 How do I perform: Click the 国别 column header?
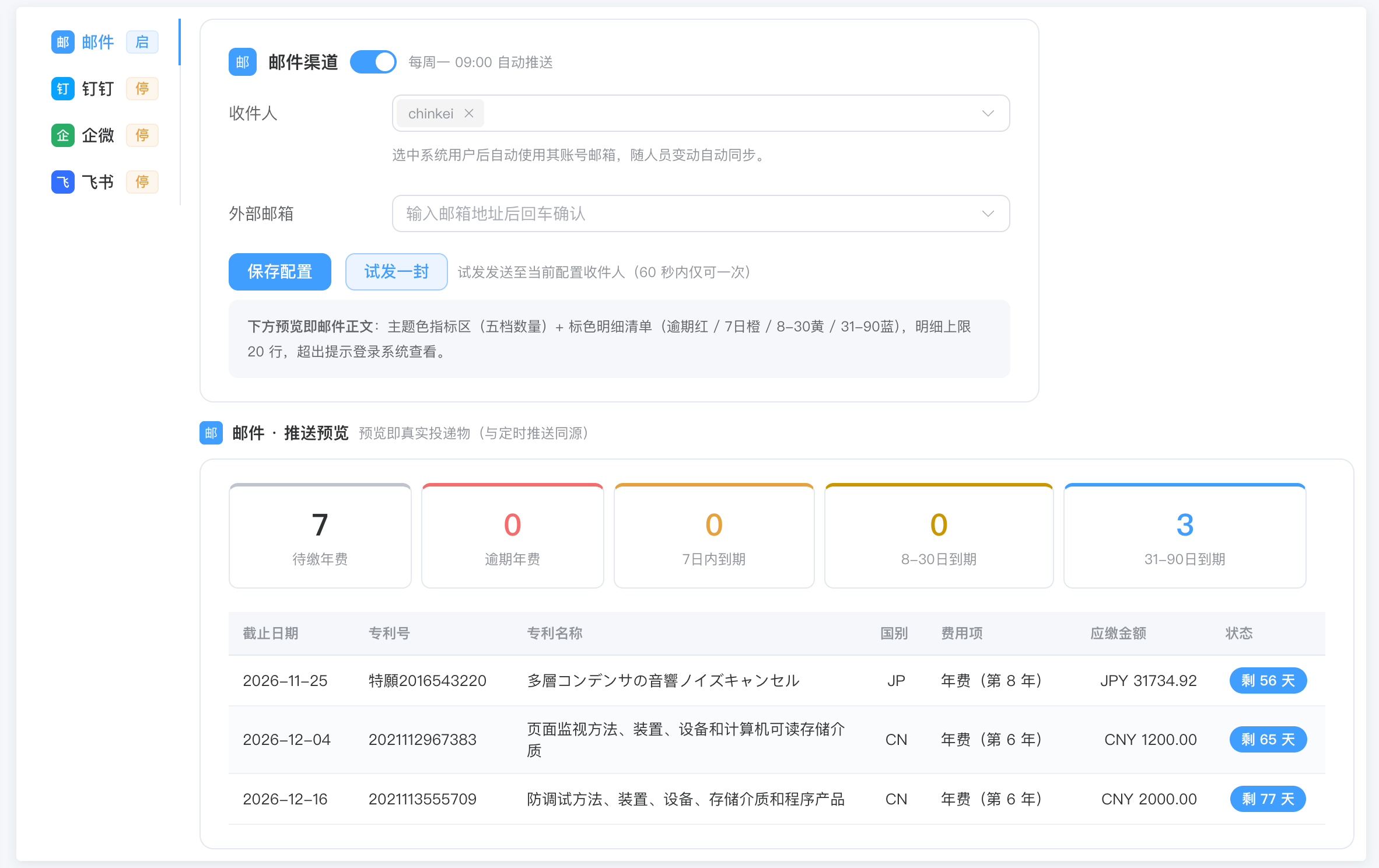(x=894, y=633)
